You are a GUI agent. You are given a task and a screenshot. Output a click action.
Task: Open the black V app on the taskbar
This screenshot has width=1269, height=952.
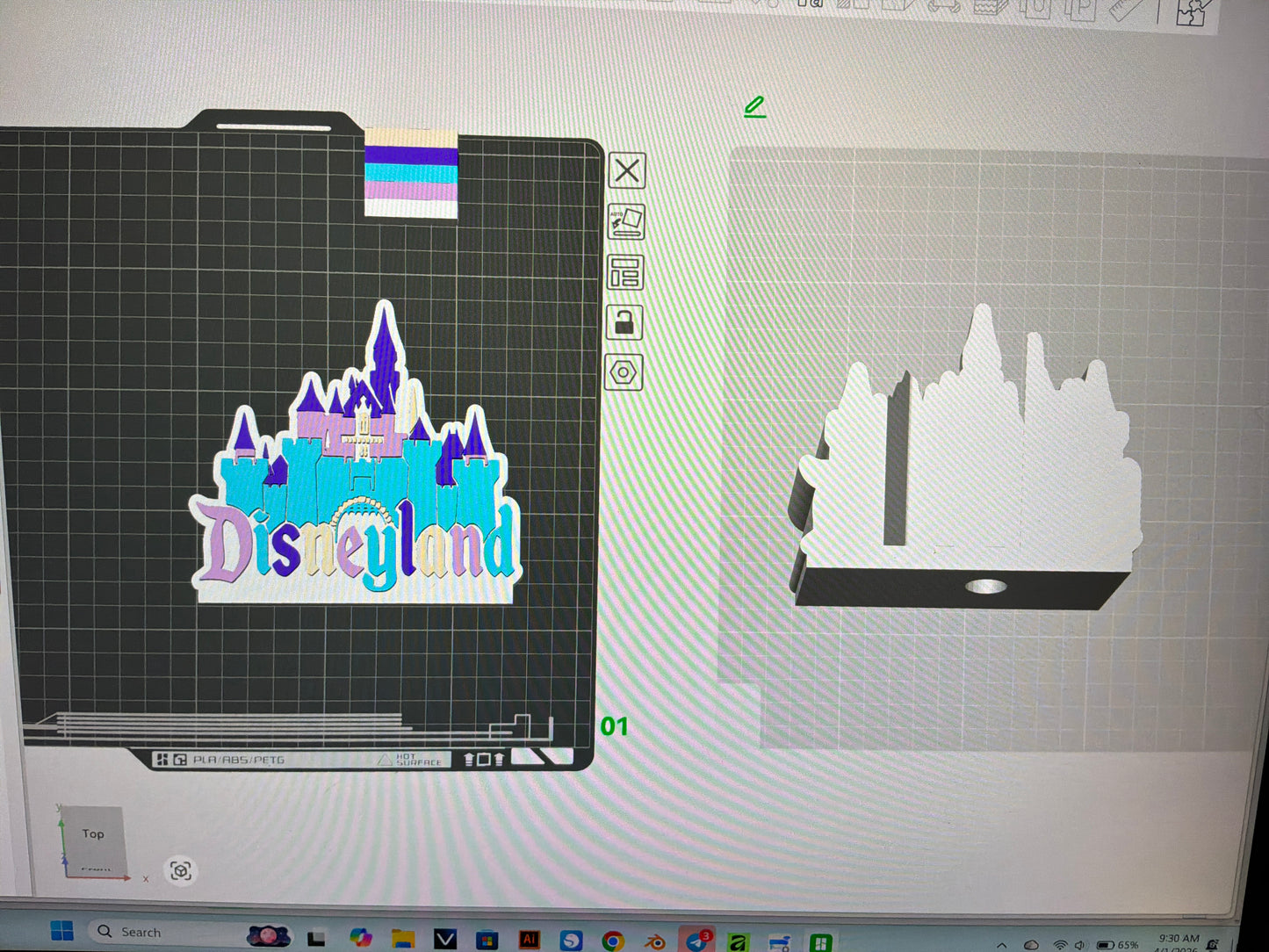point(444,940)
